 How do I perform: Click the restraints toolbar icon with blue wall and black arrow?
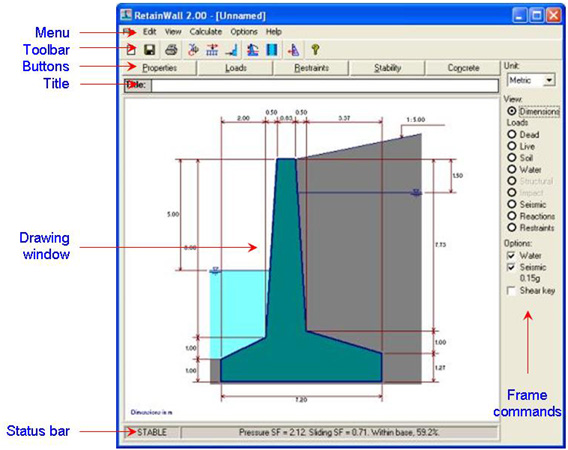232,50
